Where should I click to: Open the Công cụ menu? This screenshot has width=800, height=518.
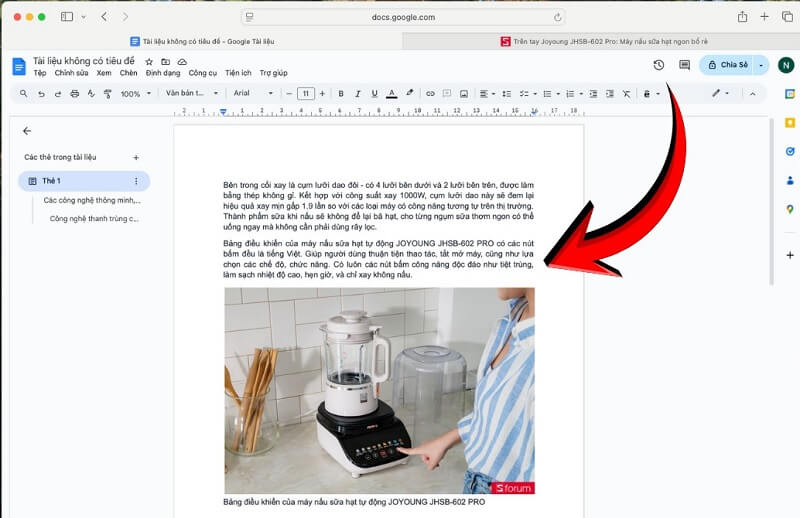tap(203, 73)
